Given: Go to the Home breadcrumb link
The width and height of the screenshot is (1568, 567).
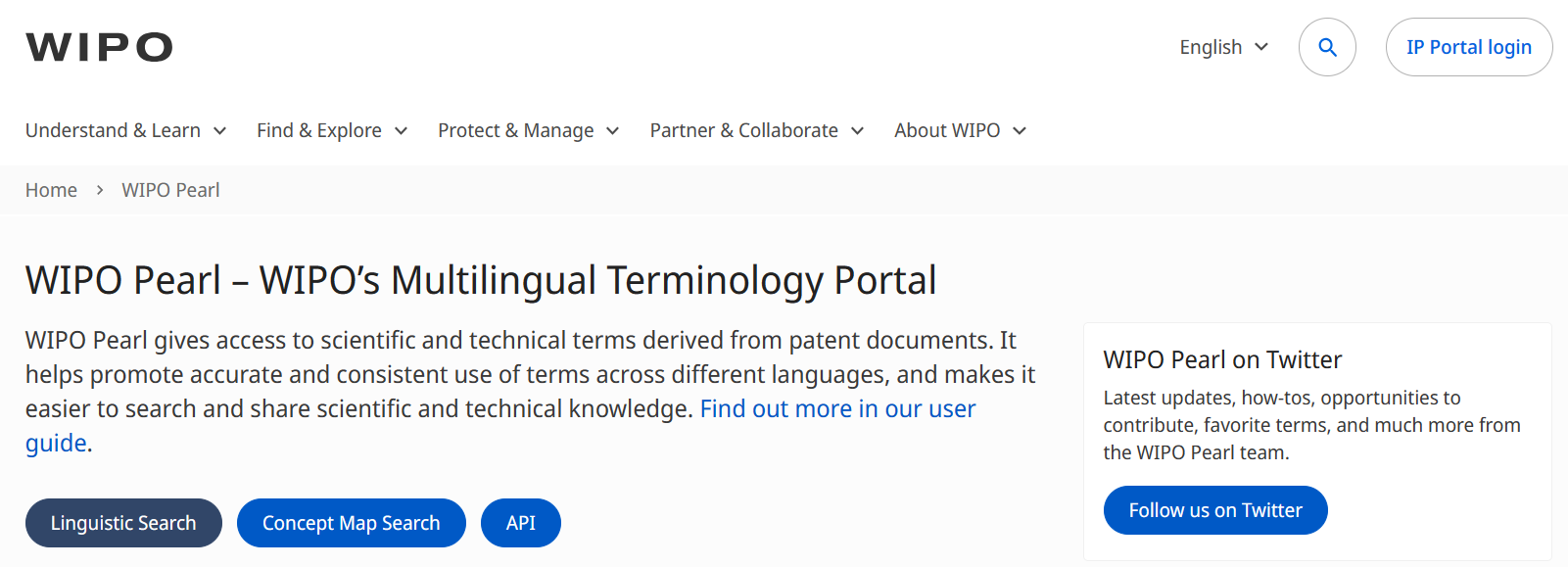Looking at the screenshot, I should pos(51,190).
